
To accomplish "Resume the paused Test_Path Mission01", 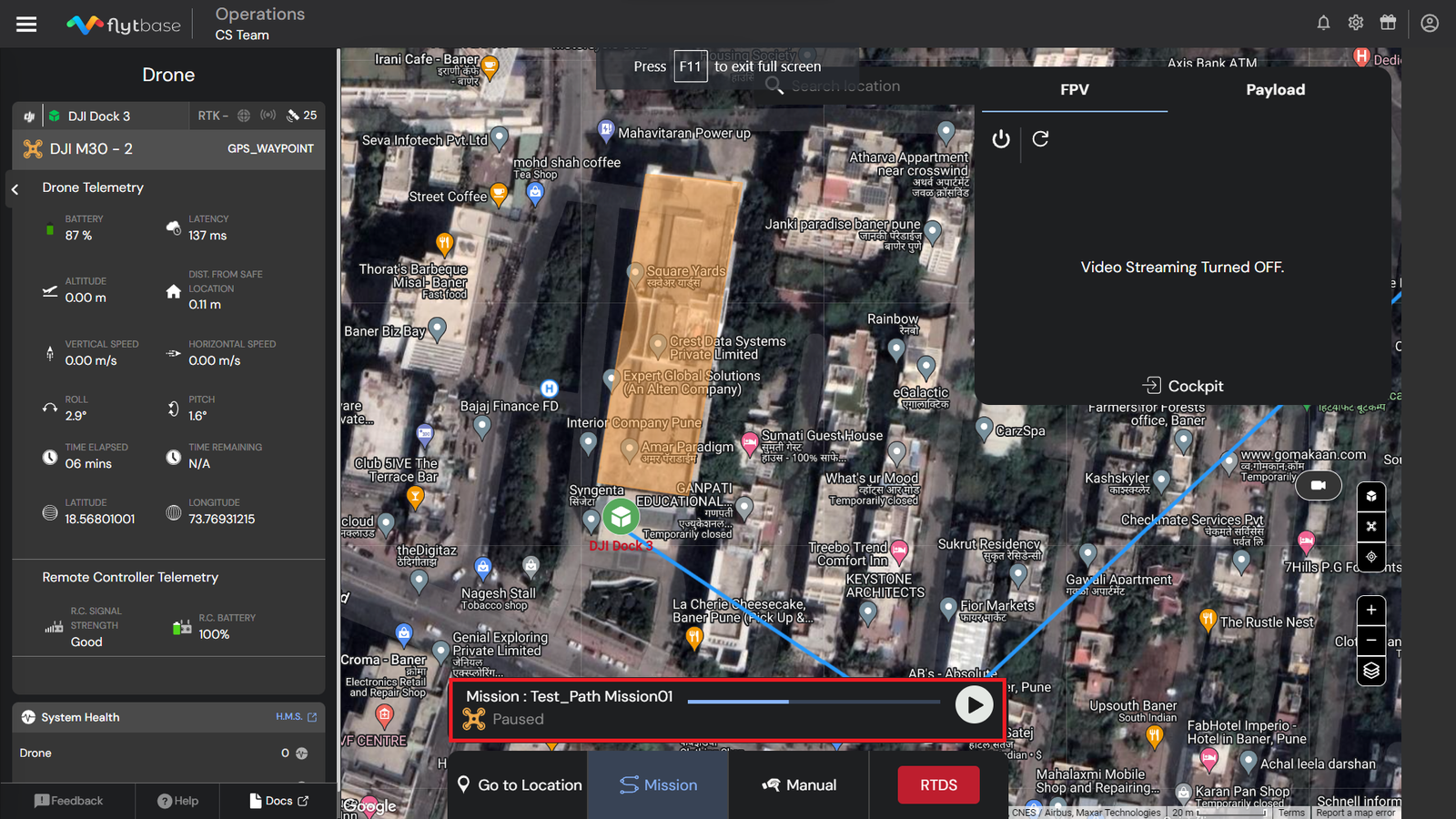I will point(974,705).
